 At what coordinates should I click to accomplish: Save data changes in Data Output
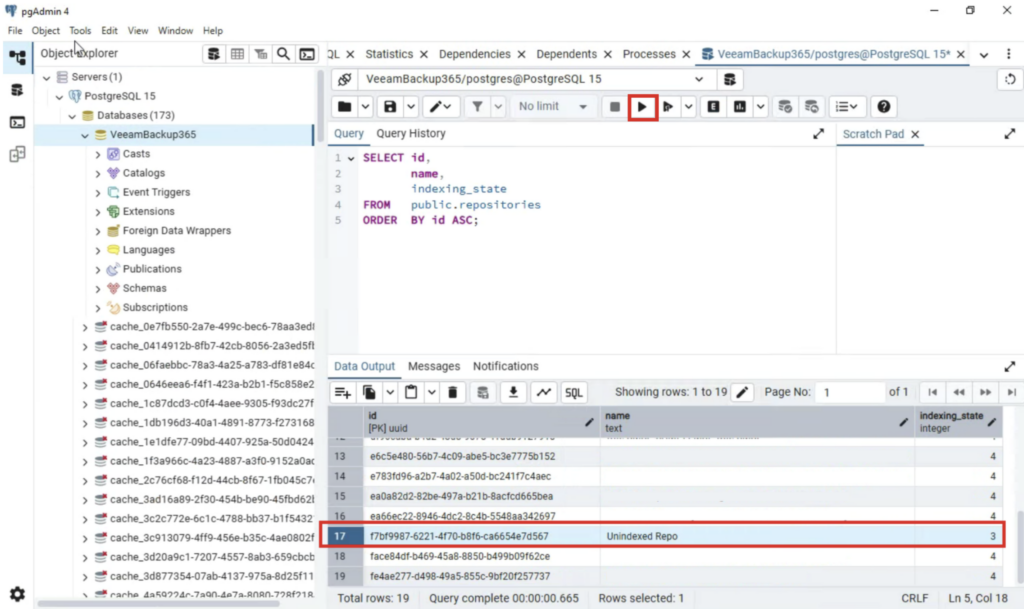click(x=483, y=392)
